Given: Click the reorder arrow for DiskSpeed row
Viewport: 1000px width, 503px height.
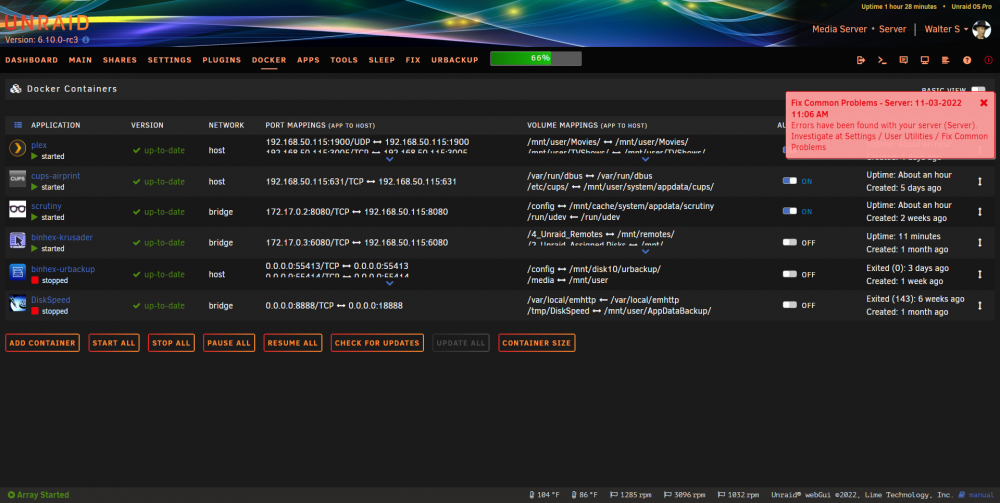Looking at the screenshot, I should point(980,305).
